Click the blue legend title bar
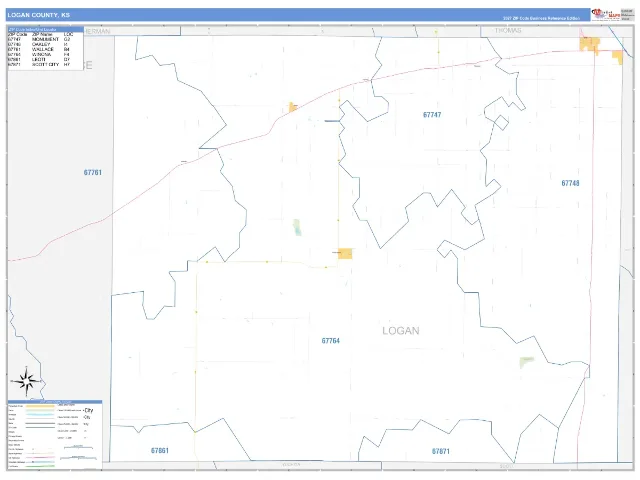Image resolution: width=640 pixels, height=480 pixels. 55,402
